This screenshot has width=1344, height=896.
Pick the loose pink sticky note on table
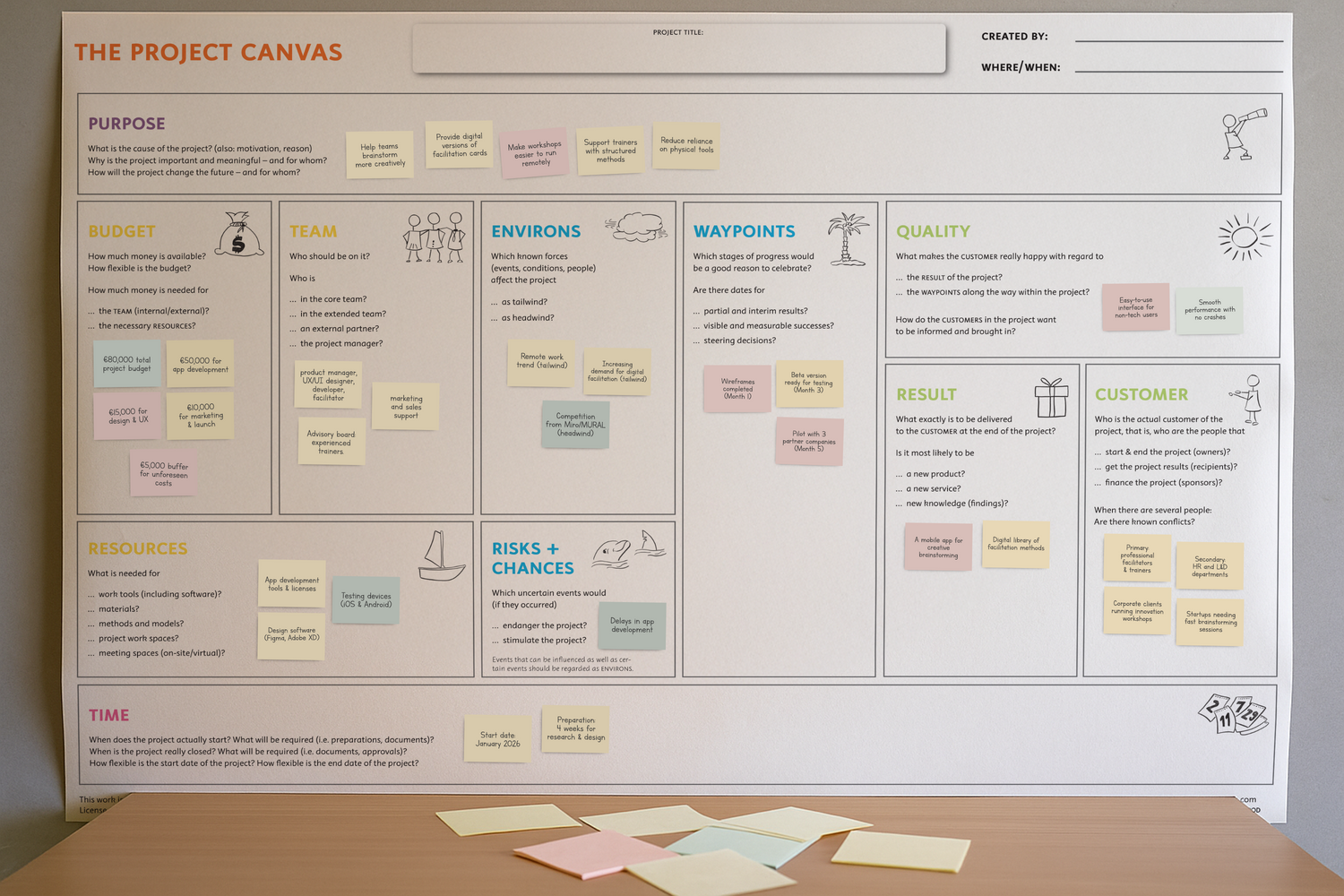click(x=598, y=852)
